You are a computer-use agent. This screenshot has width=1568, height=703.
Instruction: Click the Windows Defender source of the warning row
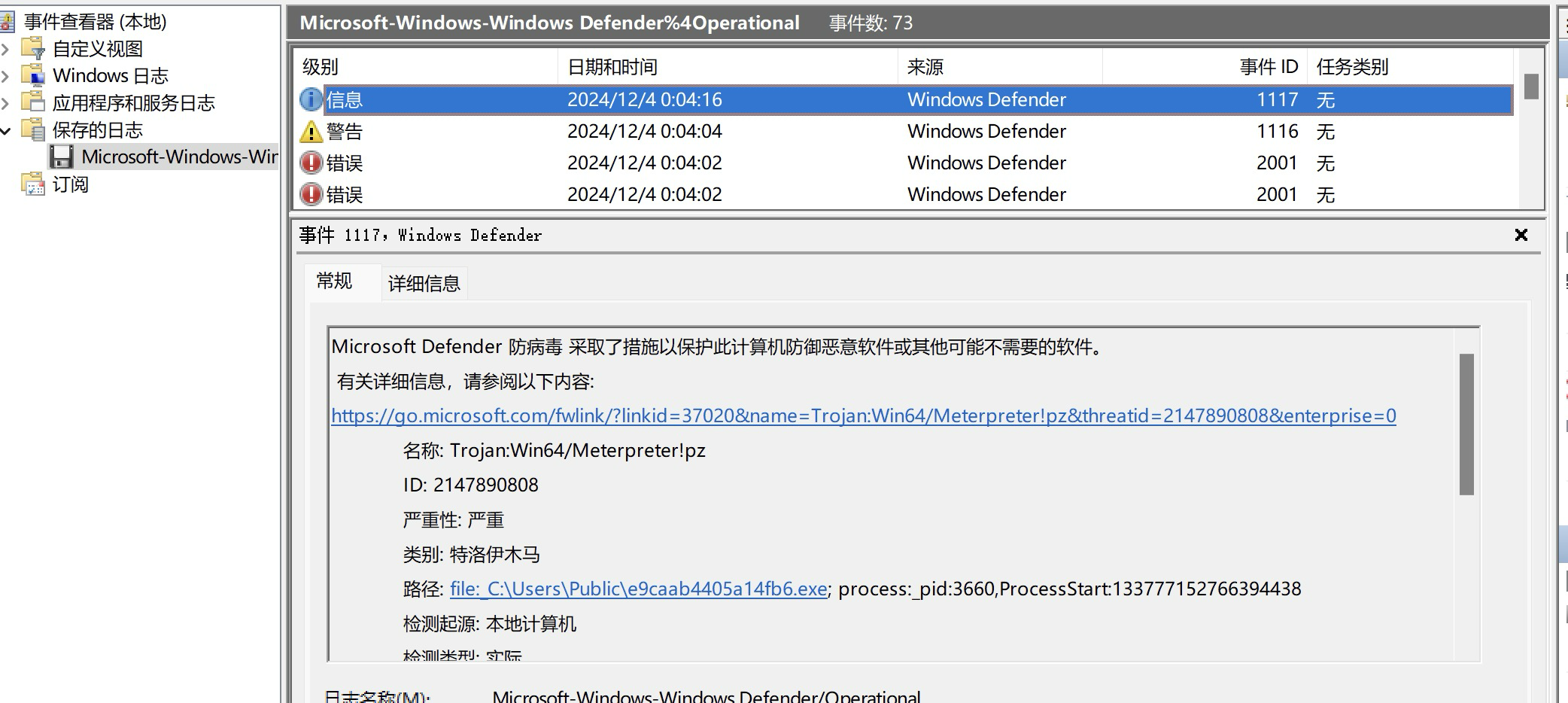(986, 131)
